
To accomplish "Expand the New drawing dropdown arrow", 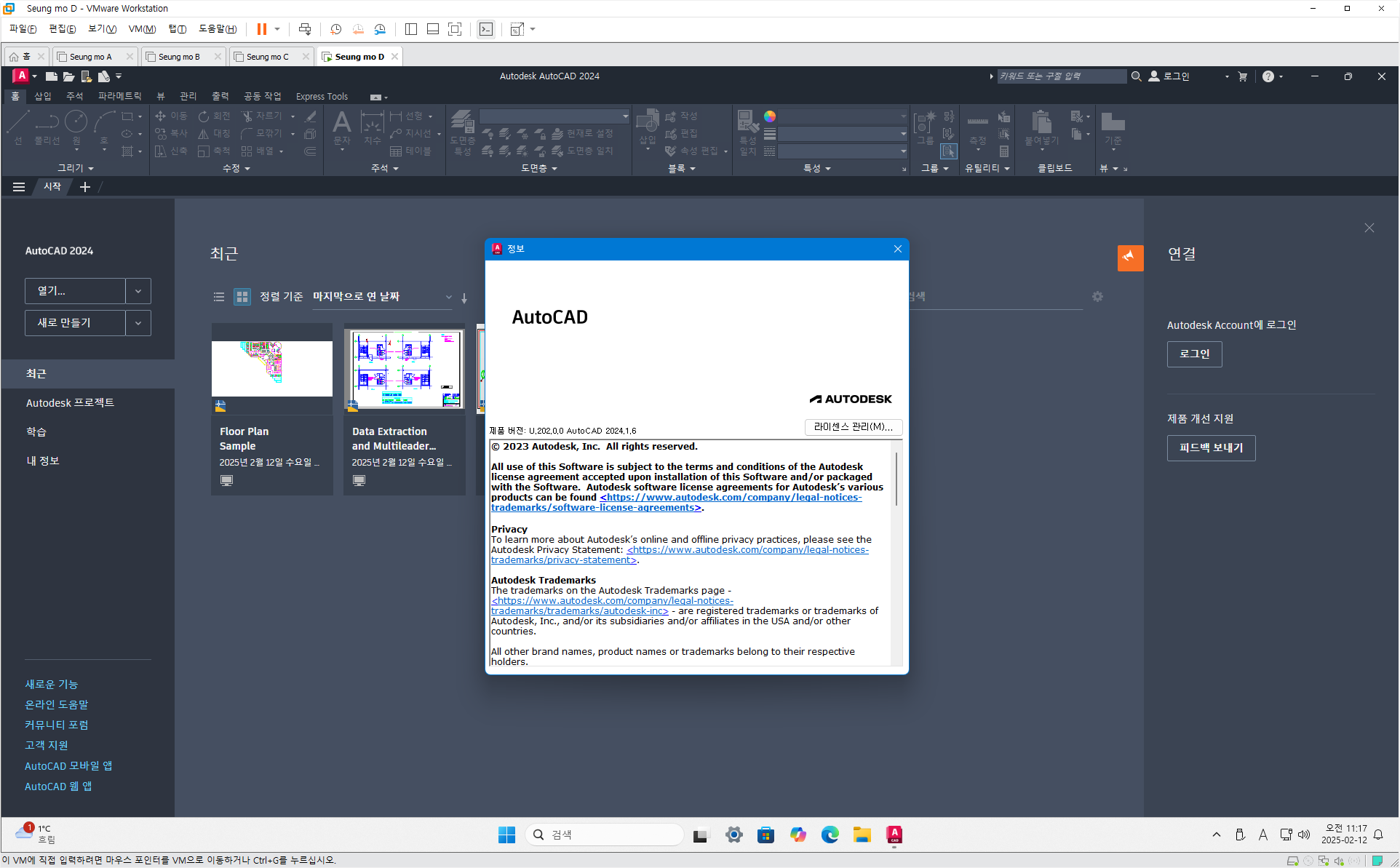I will click(138, 323).
